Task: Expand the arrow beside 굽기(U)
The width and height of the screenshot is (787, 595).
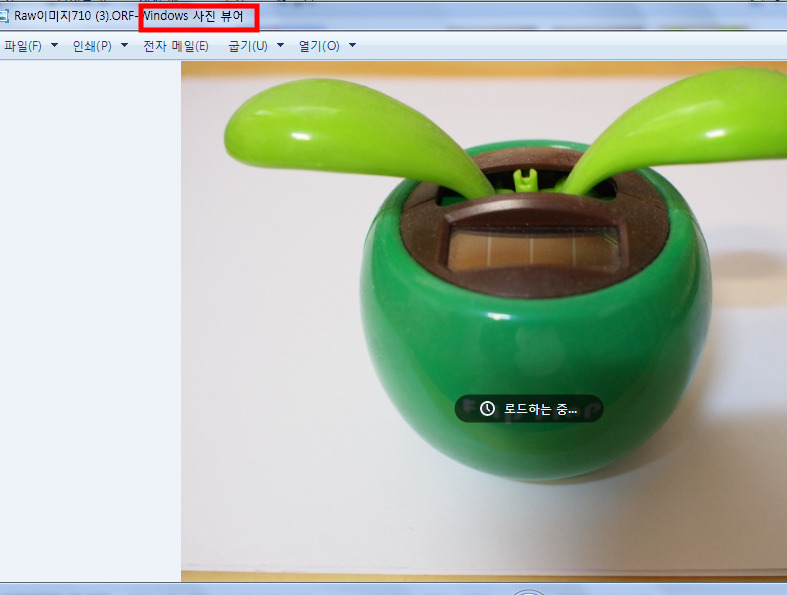Action: point(280,46)
